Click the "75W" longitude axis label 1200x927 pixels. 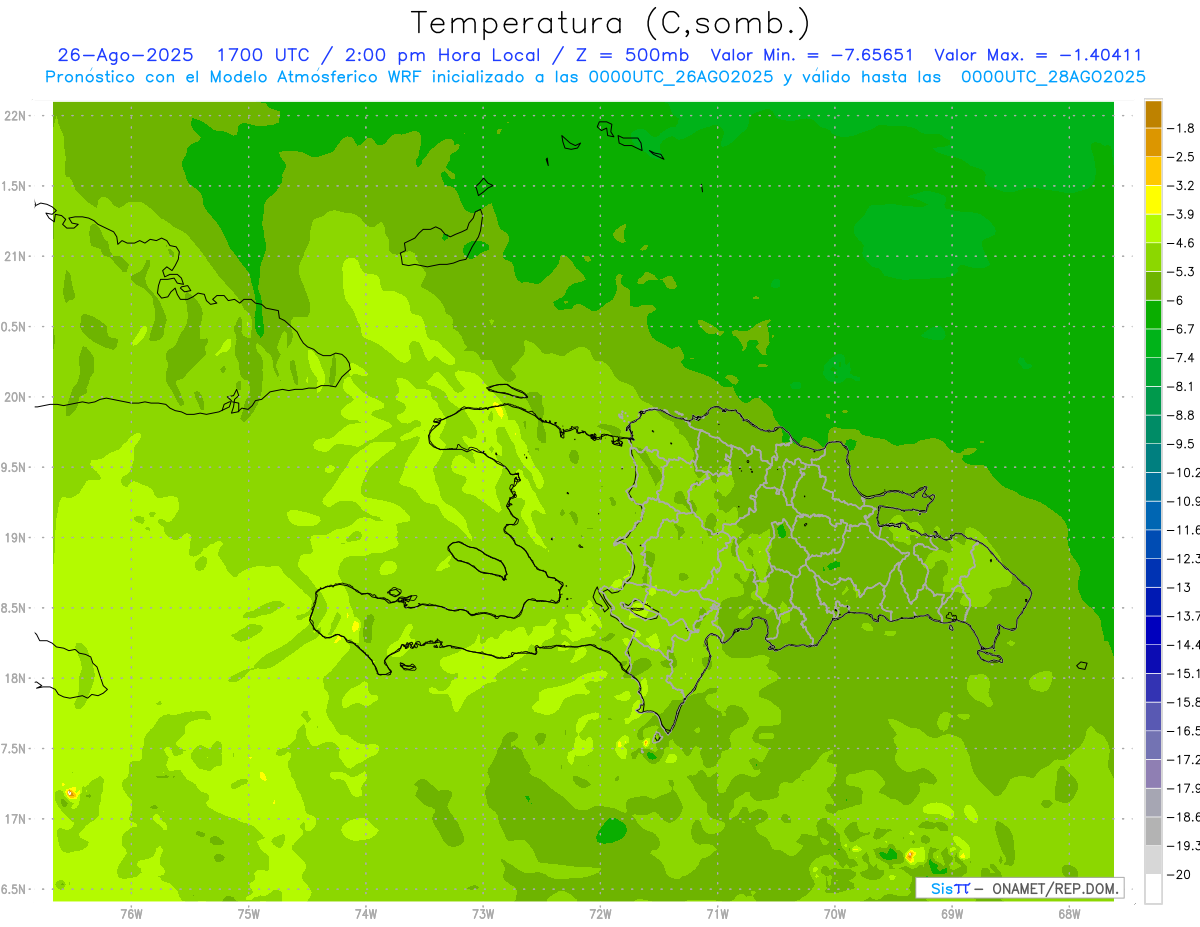248,914
